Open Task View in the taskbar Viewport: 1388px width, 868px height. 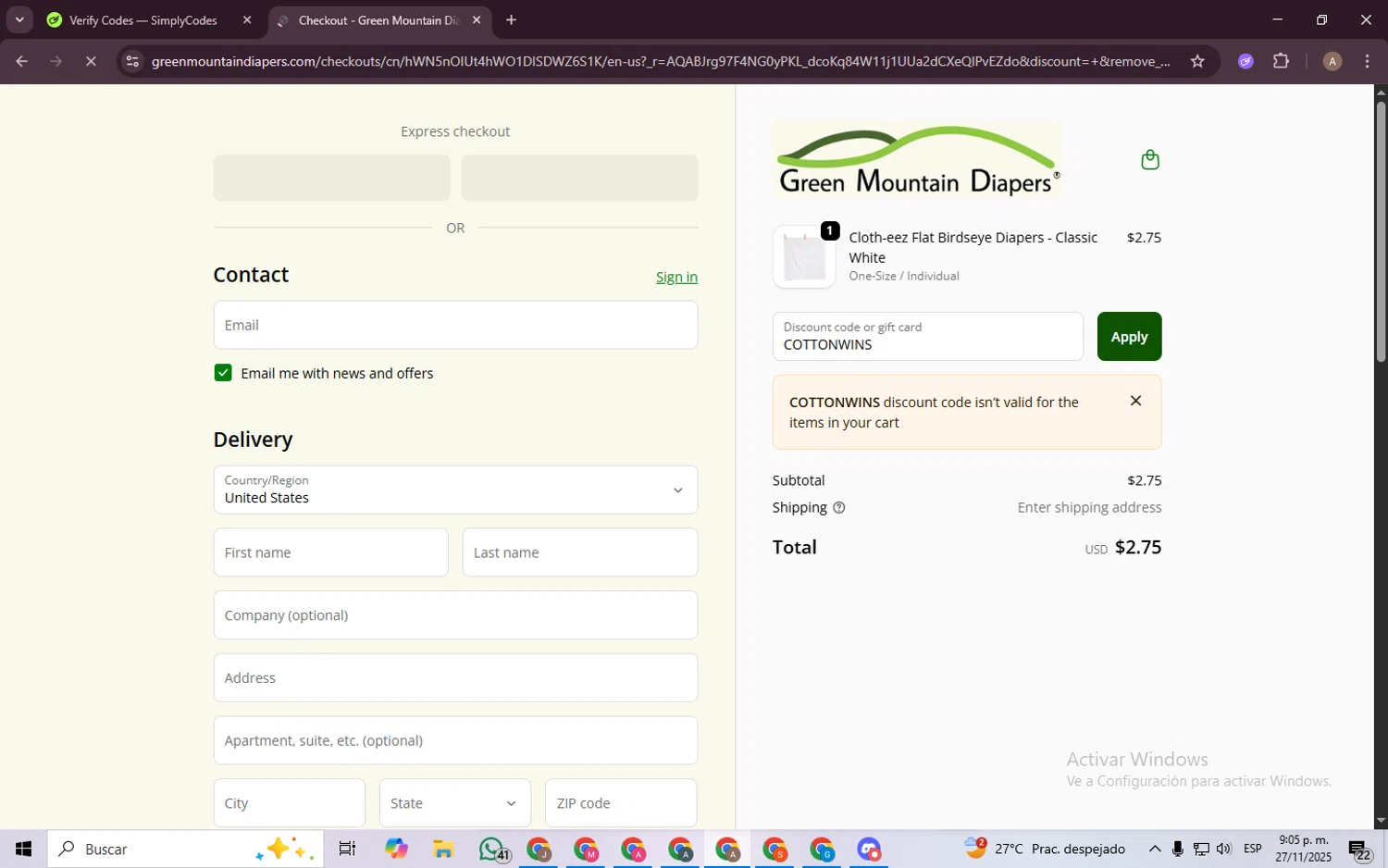click(347, 849)
